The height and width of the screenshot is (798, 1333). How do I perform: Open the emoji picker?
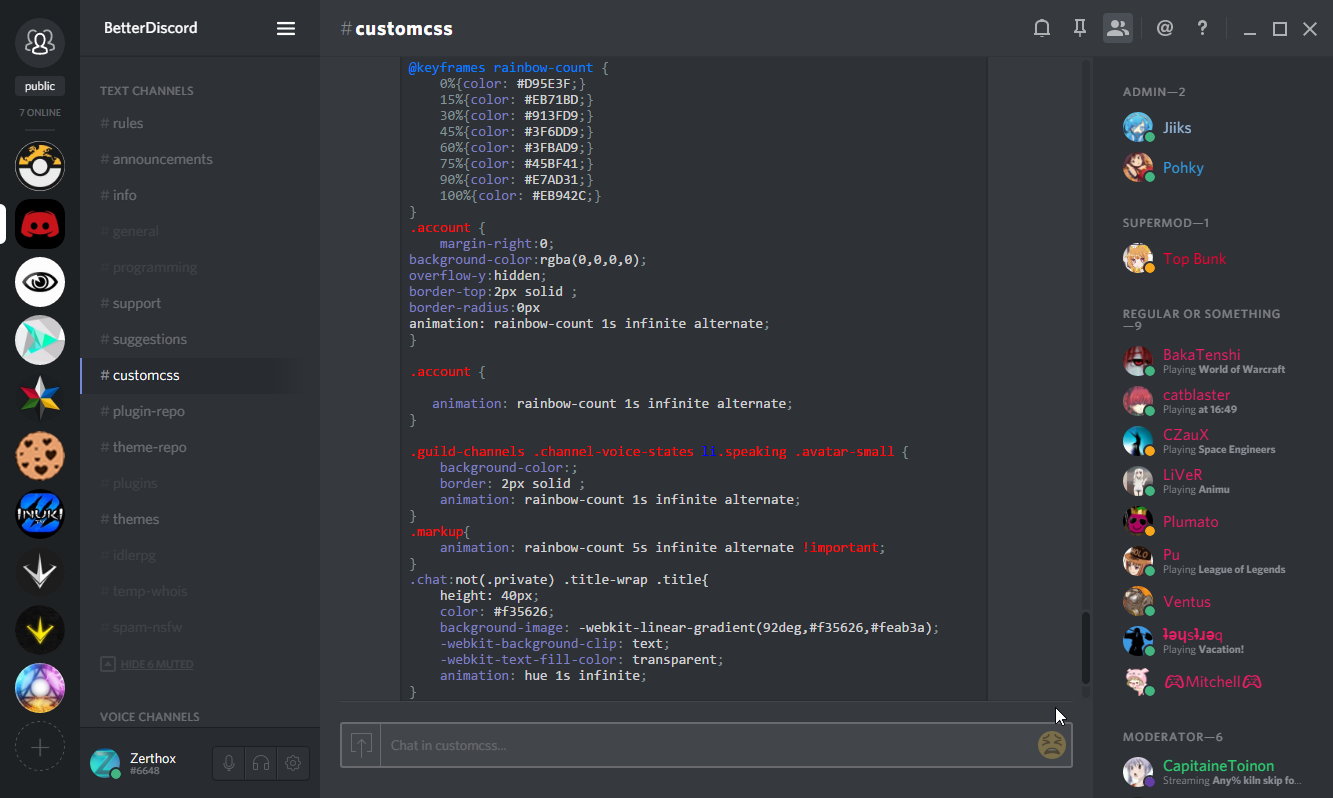[x=1051, y=745]
